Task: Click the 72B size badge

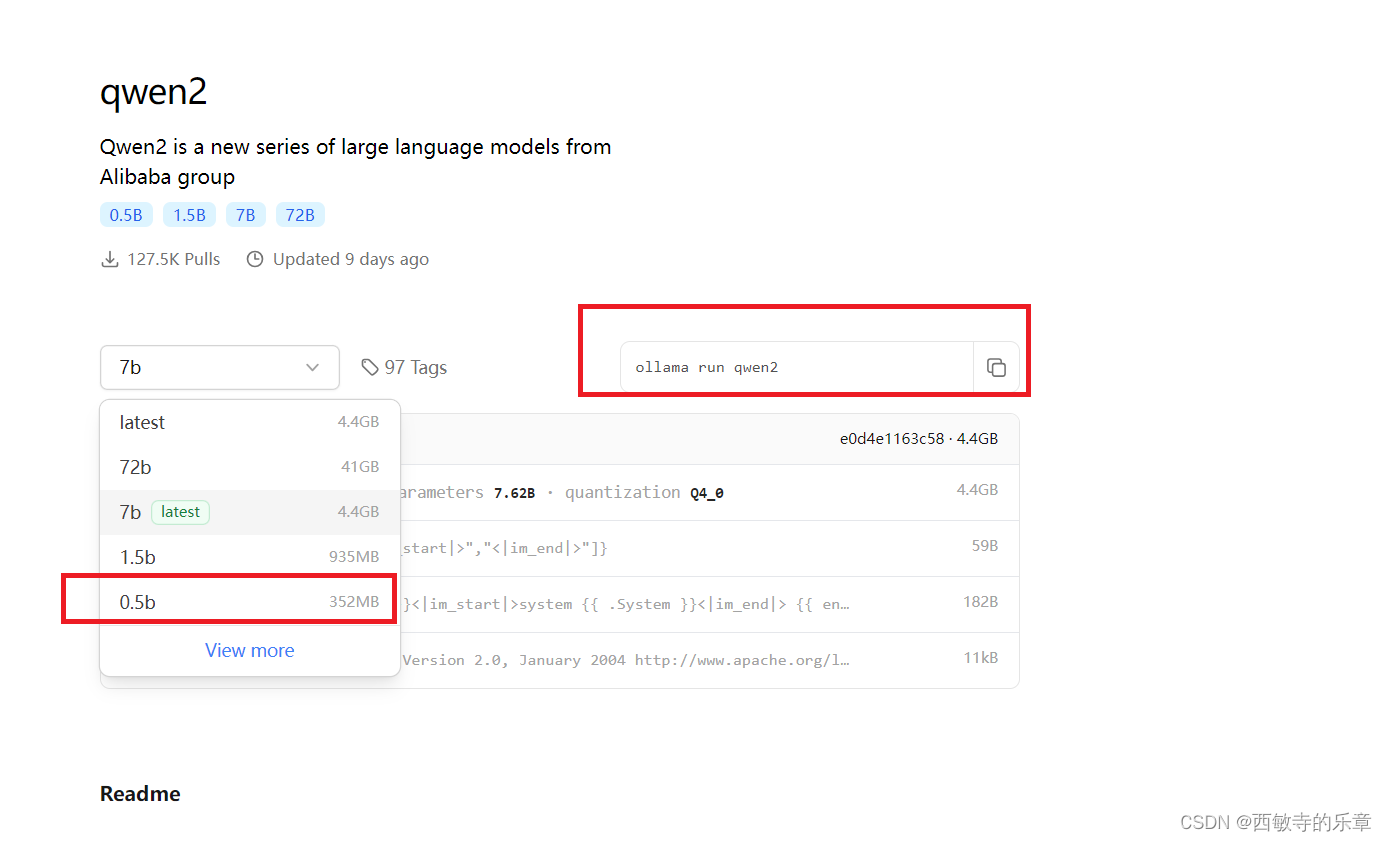Action: [x=300, y=215]
